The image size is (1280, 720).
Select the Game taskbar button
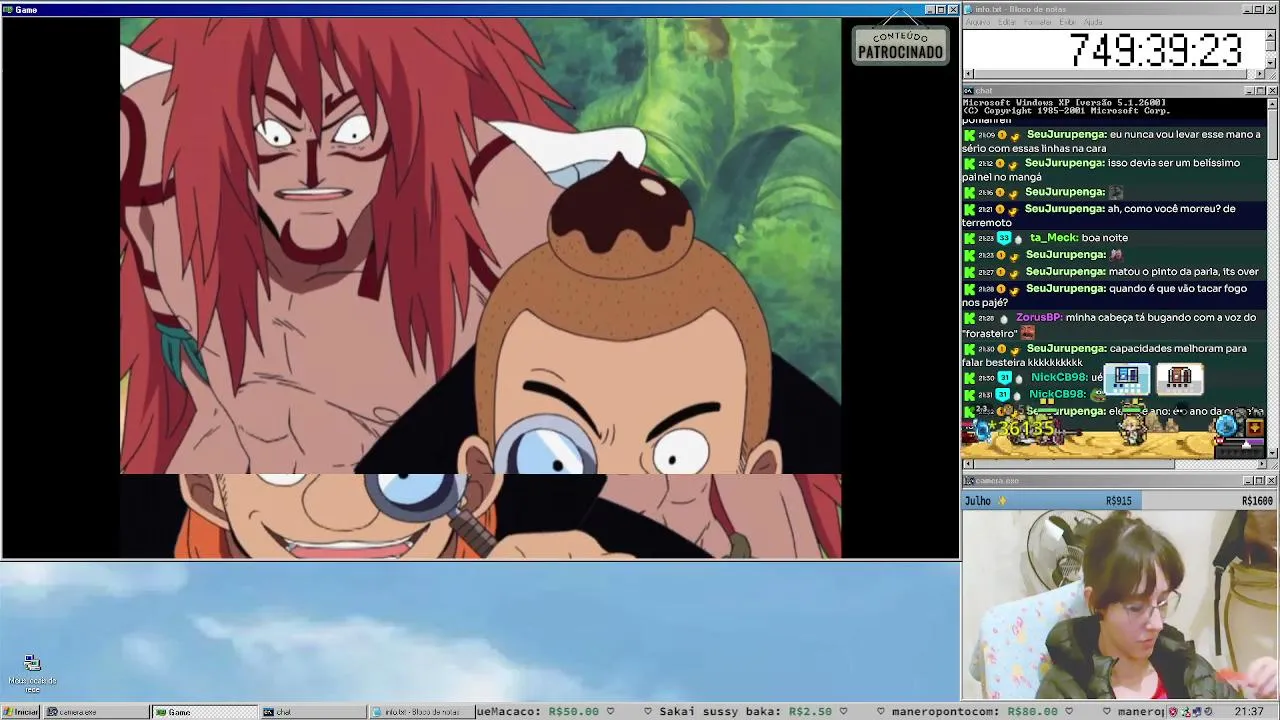205,712
